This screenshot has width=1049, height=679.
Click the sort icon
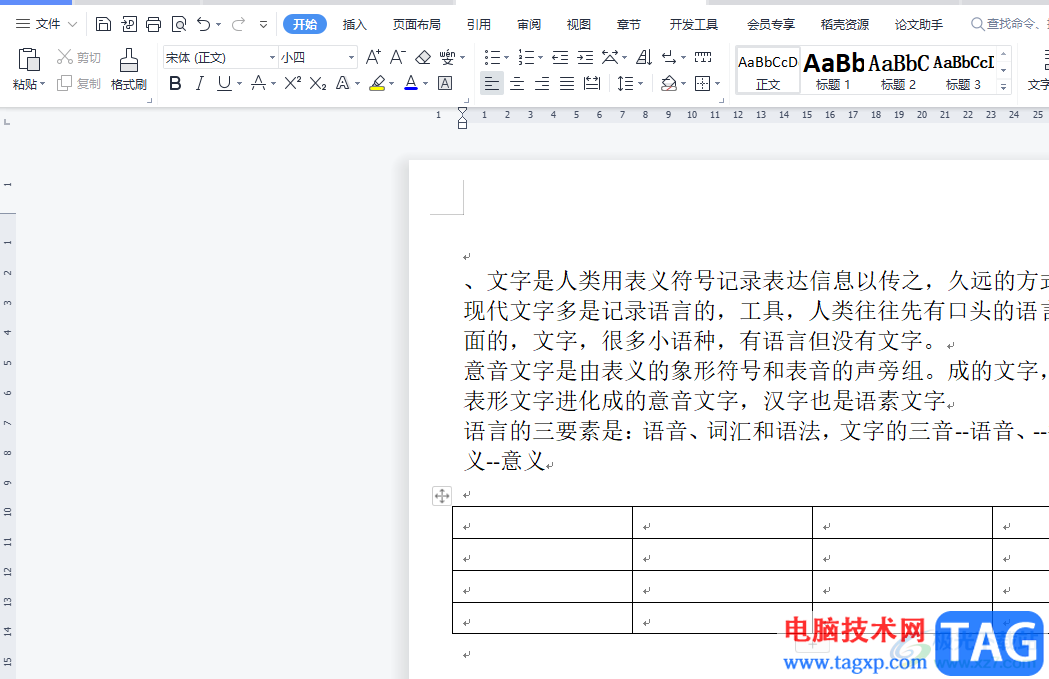click(x=644, y=58)
